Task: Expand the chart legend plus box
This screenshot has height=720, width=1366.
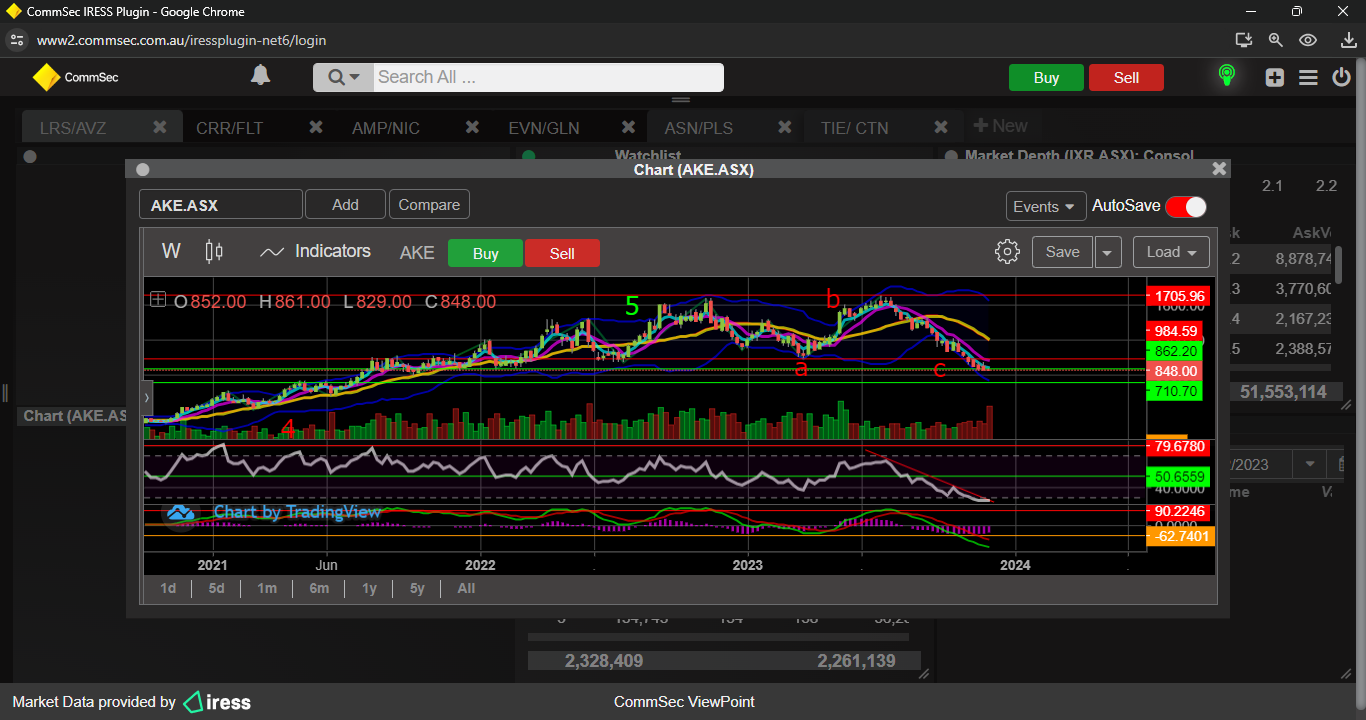Action: tap(158, 299)
